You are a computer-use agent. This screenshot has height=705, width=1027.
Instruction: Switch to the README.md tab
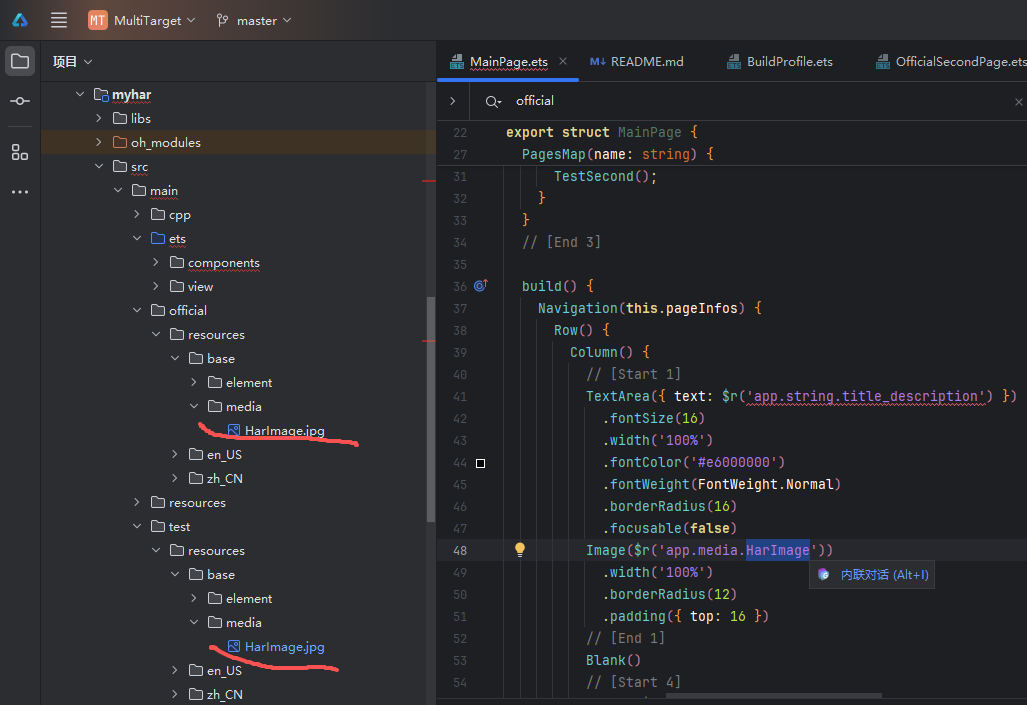636,62
